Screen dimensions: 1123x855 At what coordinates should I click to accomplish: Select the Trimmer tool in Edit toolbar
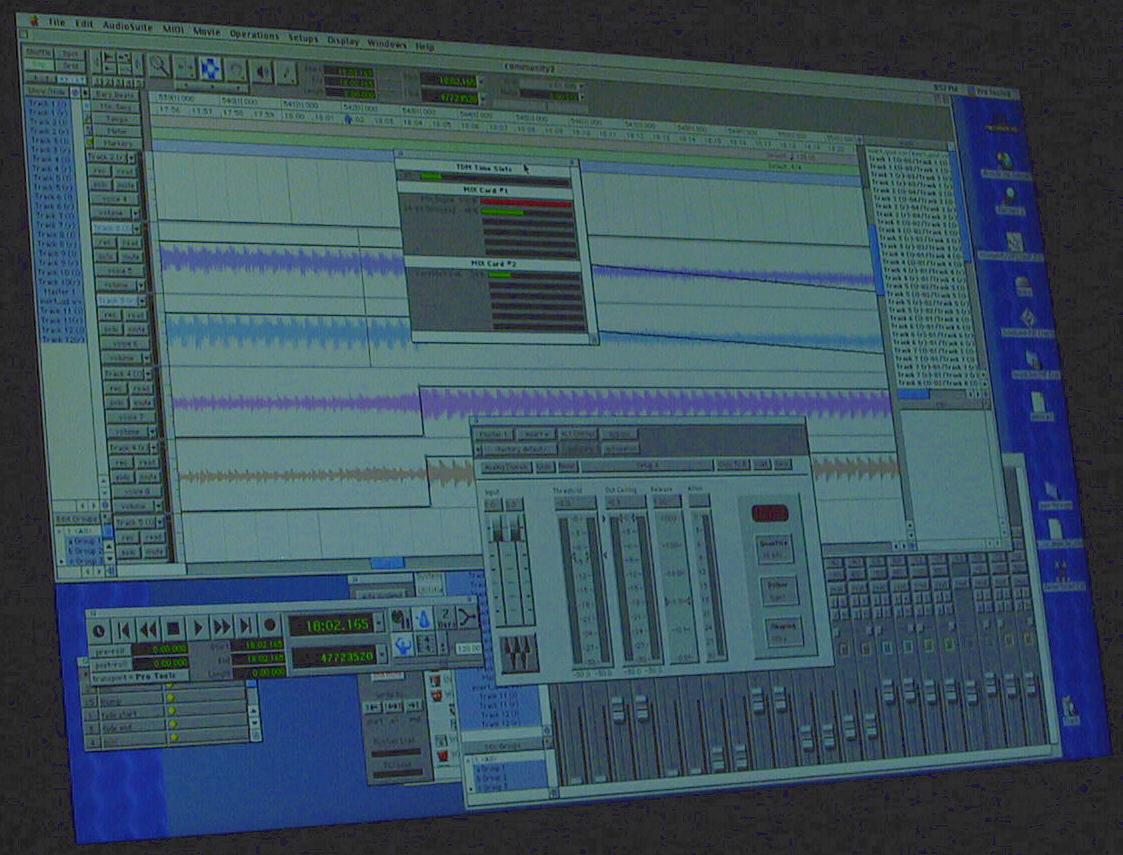[185, 67]
